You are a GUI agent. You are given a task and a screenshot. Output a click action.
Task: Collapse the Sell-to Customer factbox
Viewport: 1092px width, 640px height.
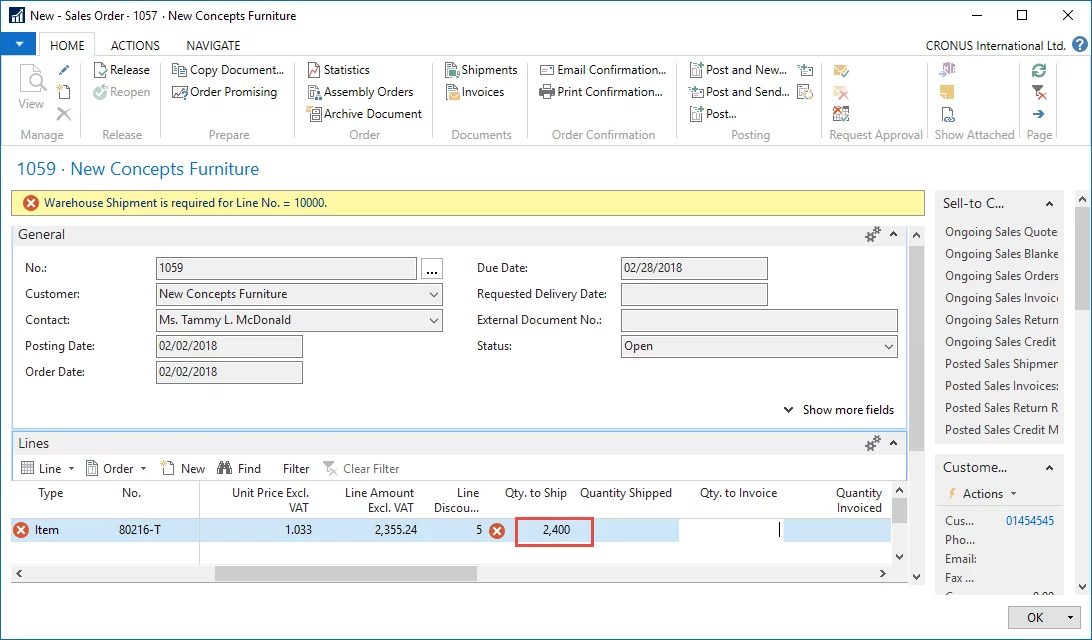coord(1049,203)
